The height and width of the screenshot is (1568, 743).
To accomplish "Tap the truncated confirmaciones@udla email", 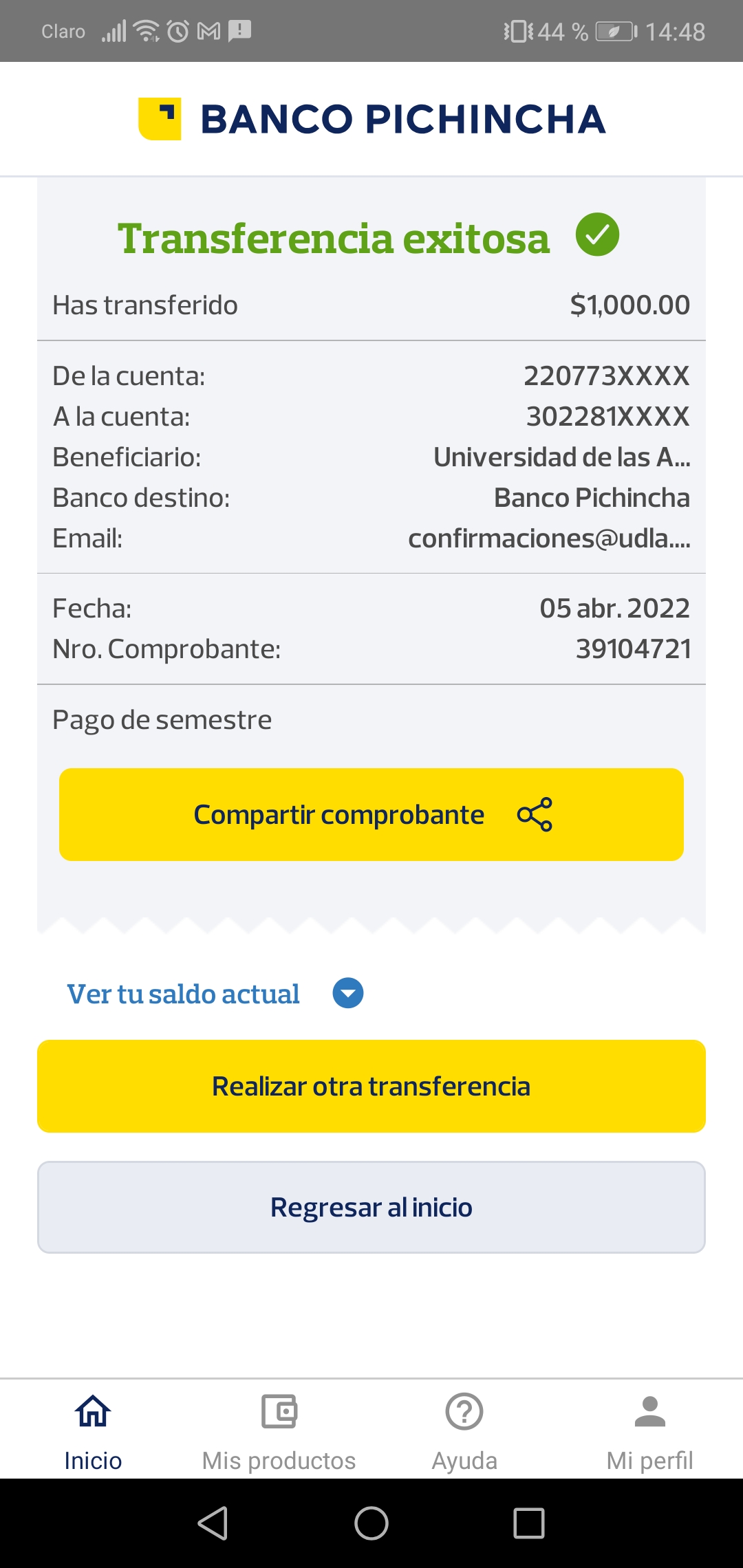I will click(549, 538).
